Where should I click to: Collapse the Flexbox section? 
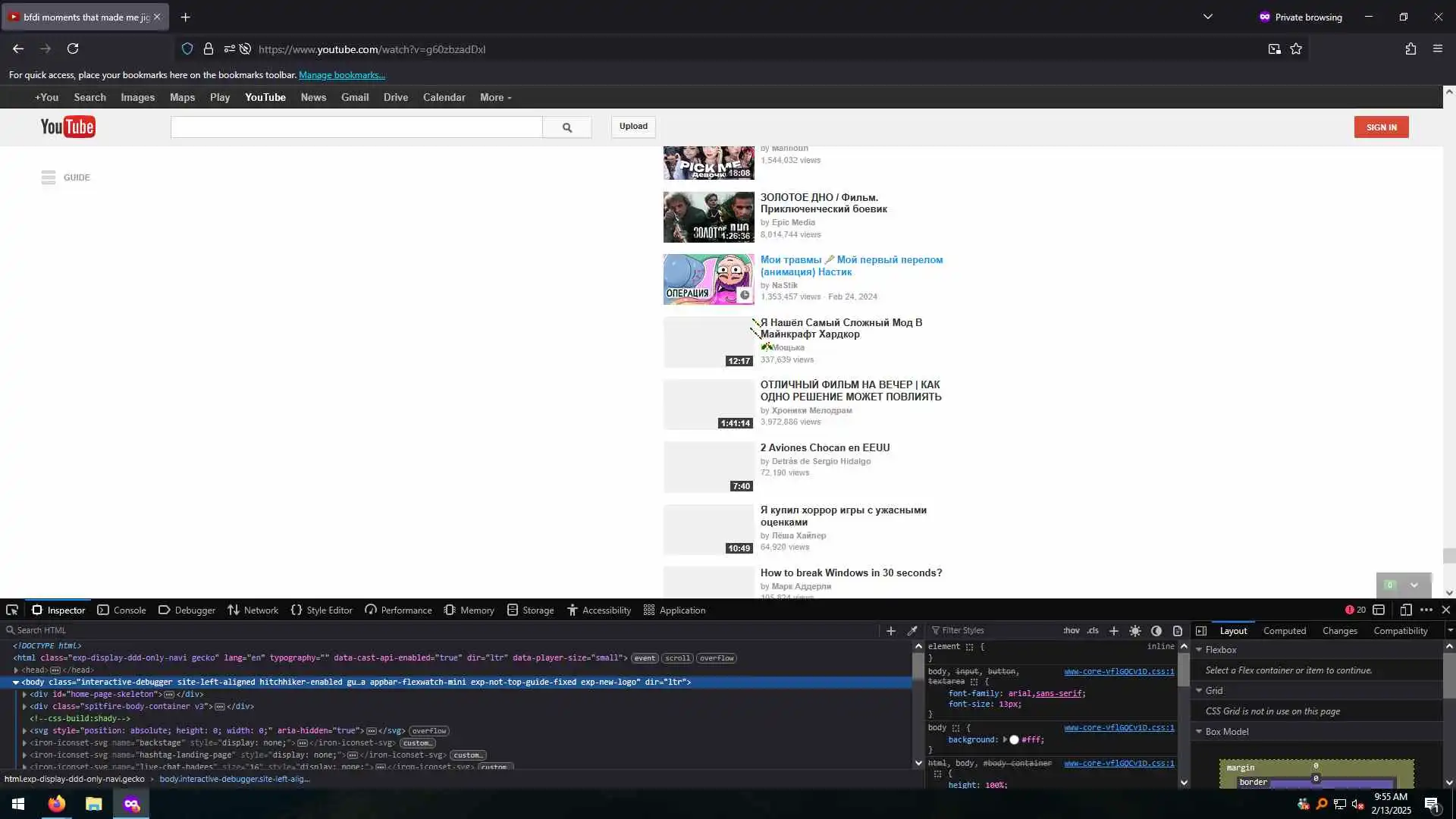tap(1199, 650)
